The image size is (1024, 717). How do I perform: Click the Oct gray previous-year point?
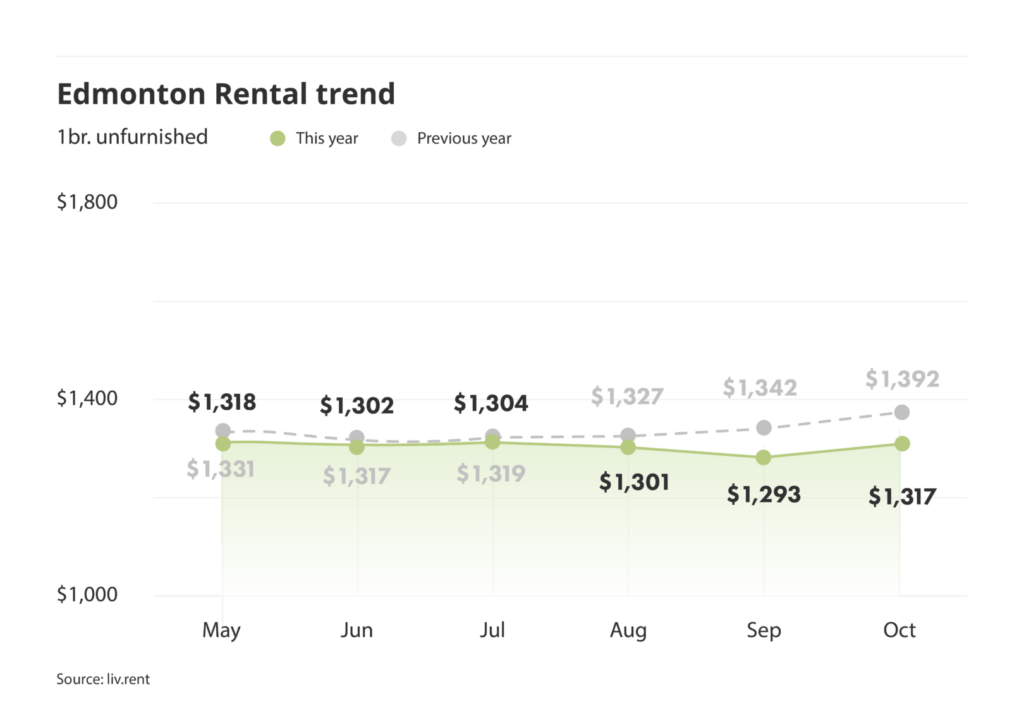(x=902, y=412)
